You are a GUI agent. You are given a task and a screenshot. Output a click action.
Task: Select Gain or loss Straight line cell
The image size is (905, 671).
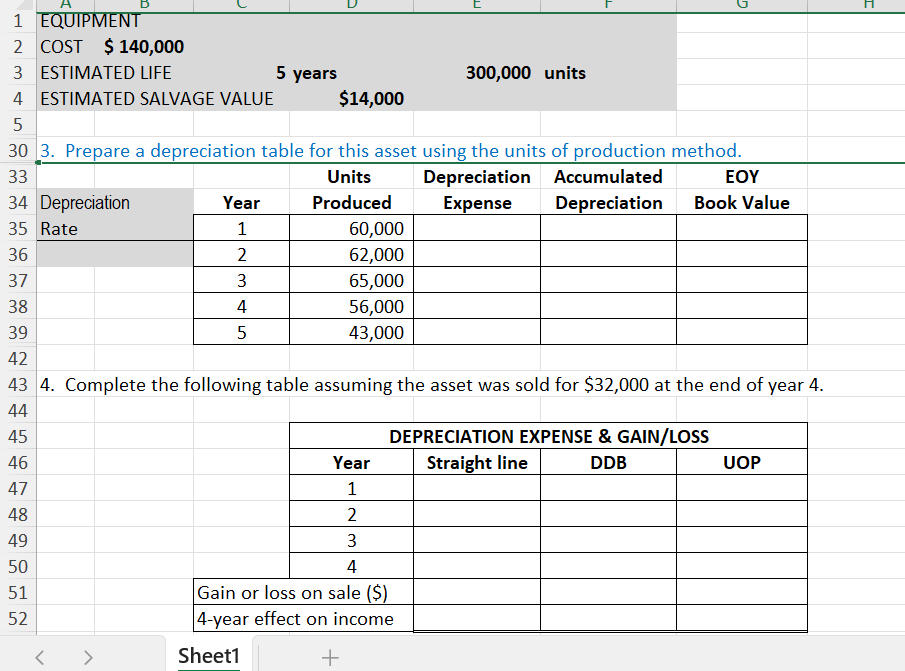pos(477,592)
